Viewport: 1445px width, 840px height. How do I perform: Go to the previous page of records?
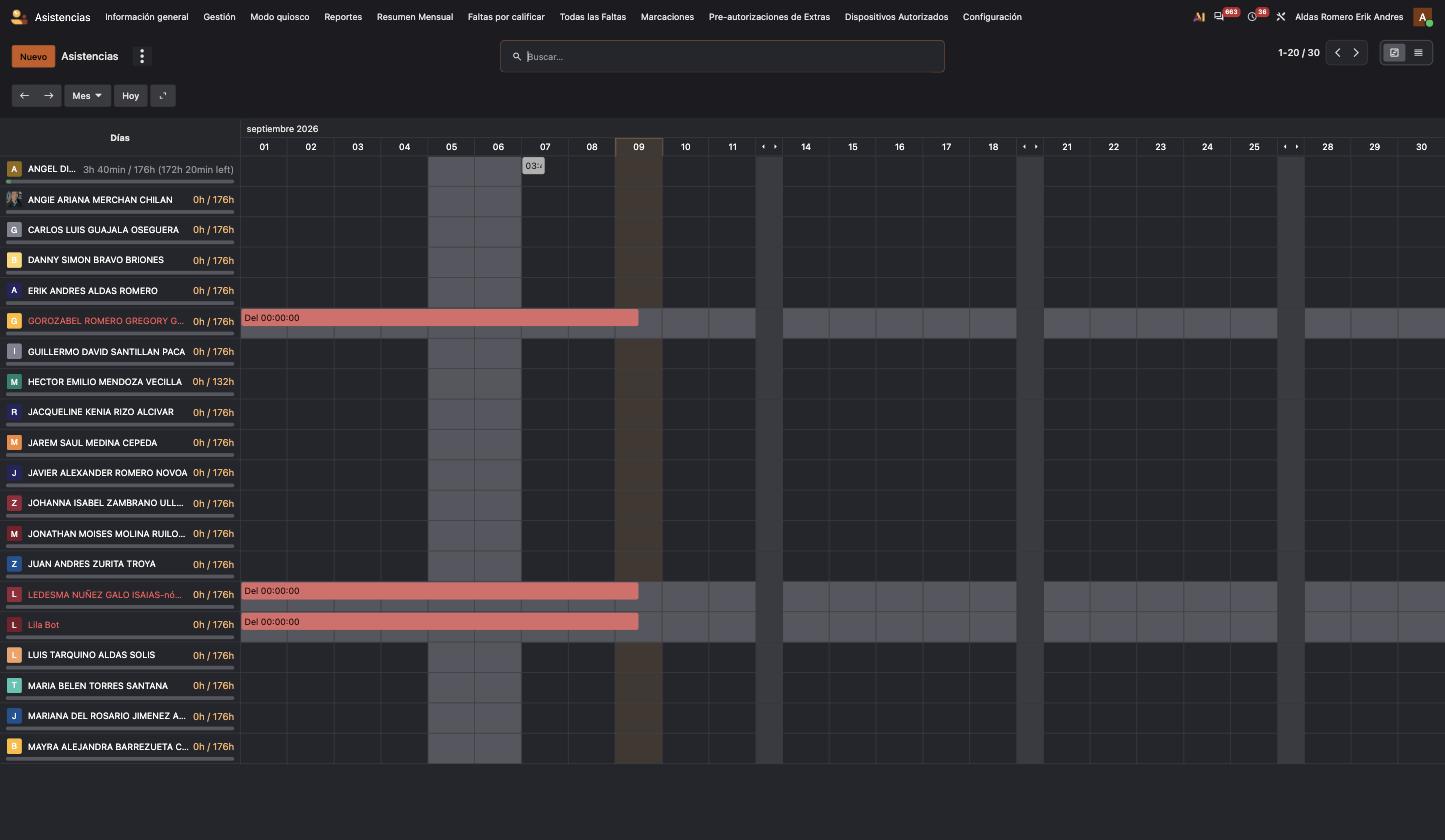point(1337,53)
